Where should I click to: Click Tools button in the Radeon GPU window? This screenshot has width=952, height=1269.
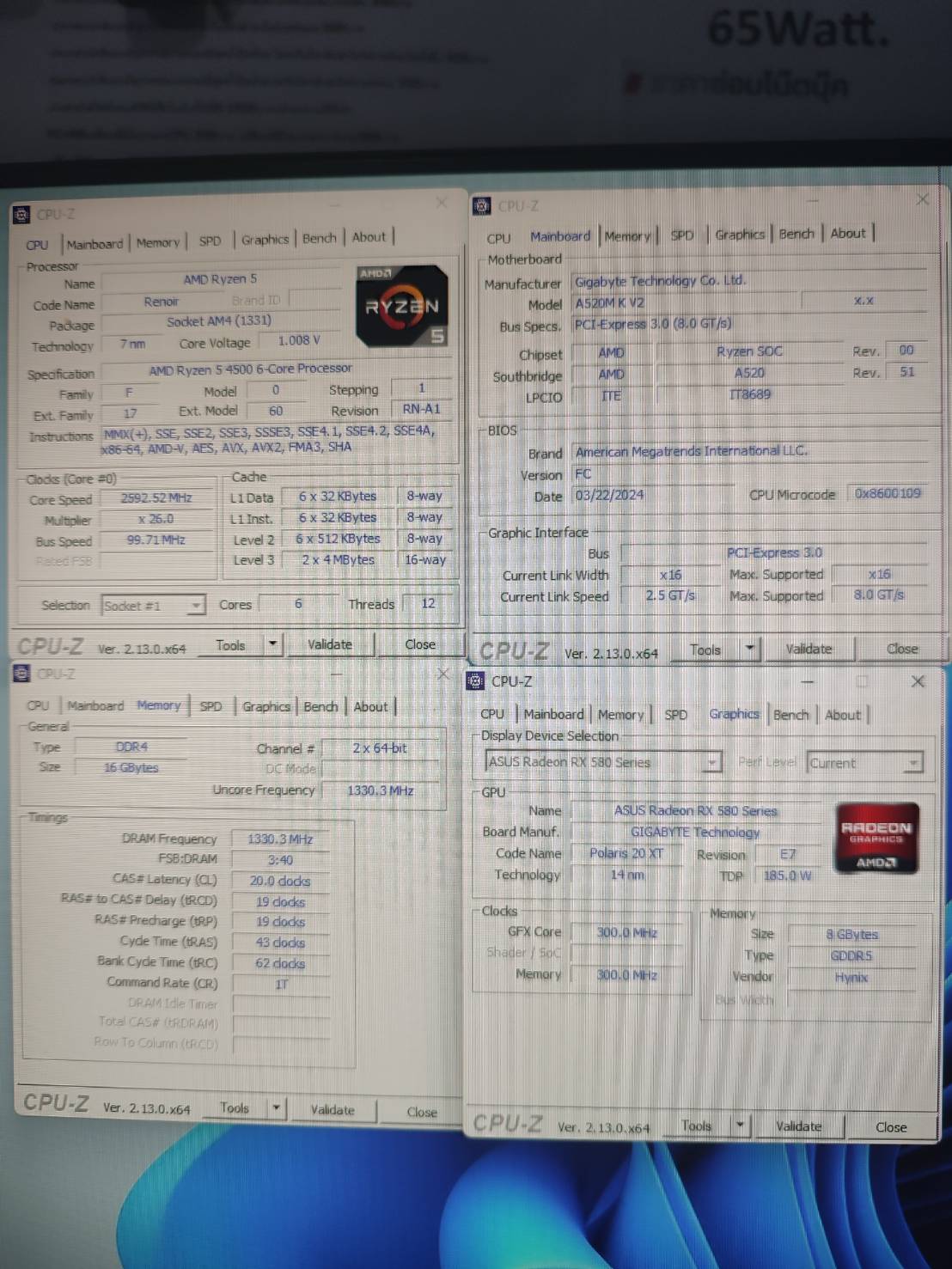[697, 1126]
